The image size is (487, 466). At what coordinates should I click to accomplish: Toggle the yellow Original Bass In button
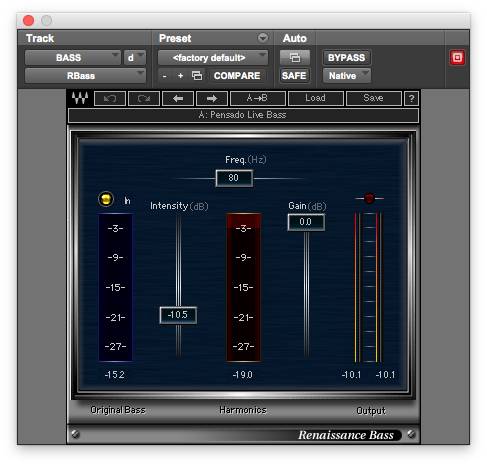(x=106, y=199)
